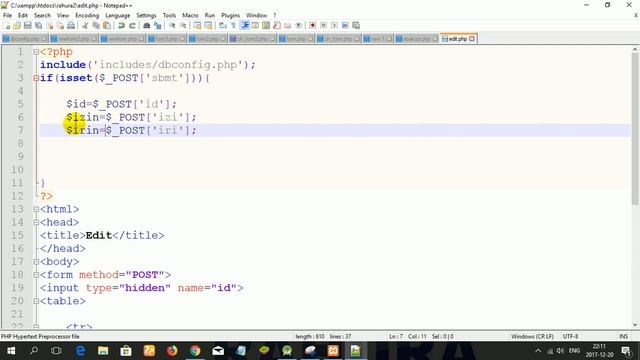
Task: Close the current document via the toolbar Close icon
Action: pos(49,25)
